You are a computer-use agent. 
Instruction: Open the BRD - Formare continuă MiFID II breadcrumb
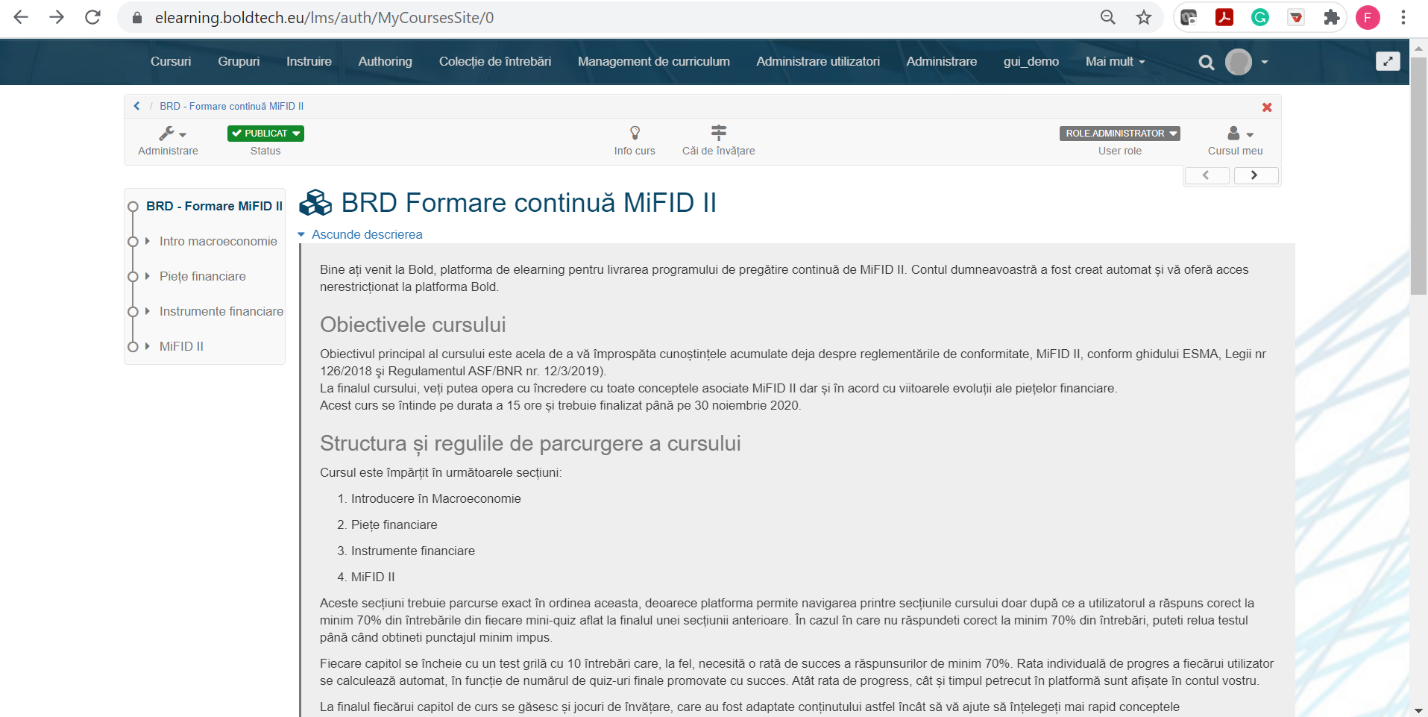(x=231, y=106)
